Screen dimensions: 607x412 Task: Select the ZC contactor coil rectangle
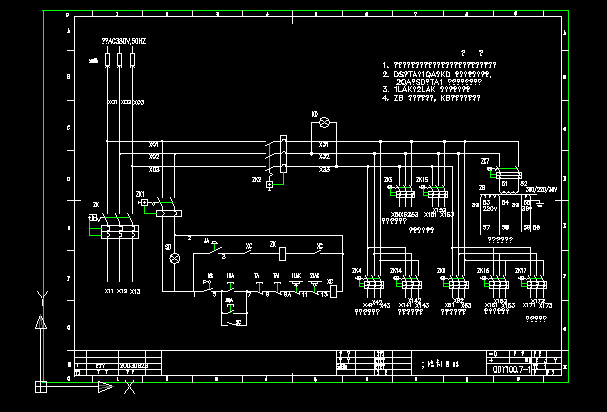[x=282, y=254]
